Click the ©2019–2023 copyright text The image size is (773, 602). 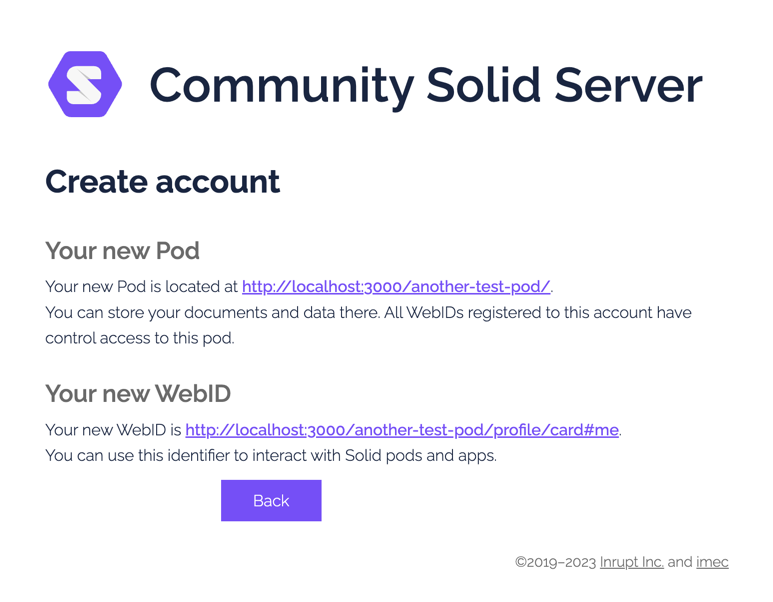(556, 562)
